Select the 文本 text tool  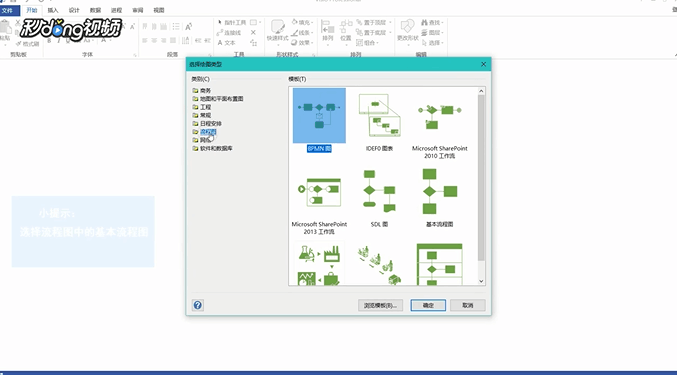tap(227, 43)
